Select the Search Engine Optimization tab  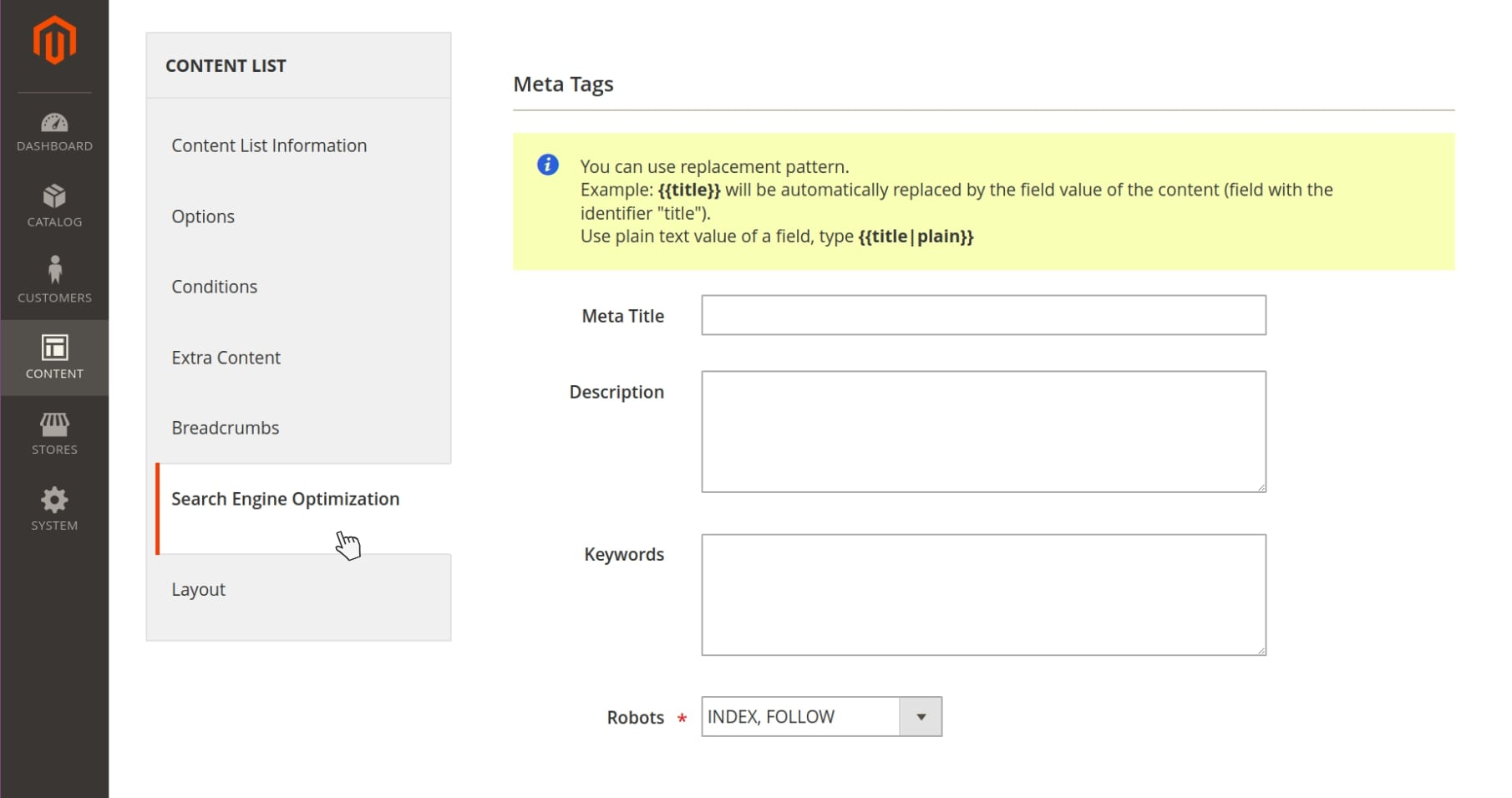(x=286, y=499)
